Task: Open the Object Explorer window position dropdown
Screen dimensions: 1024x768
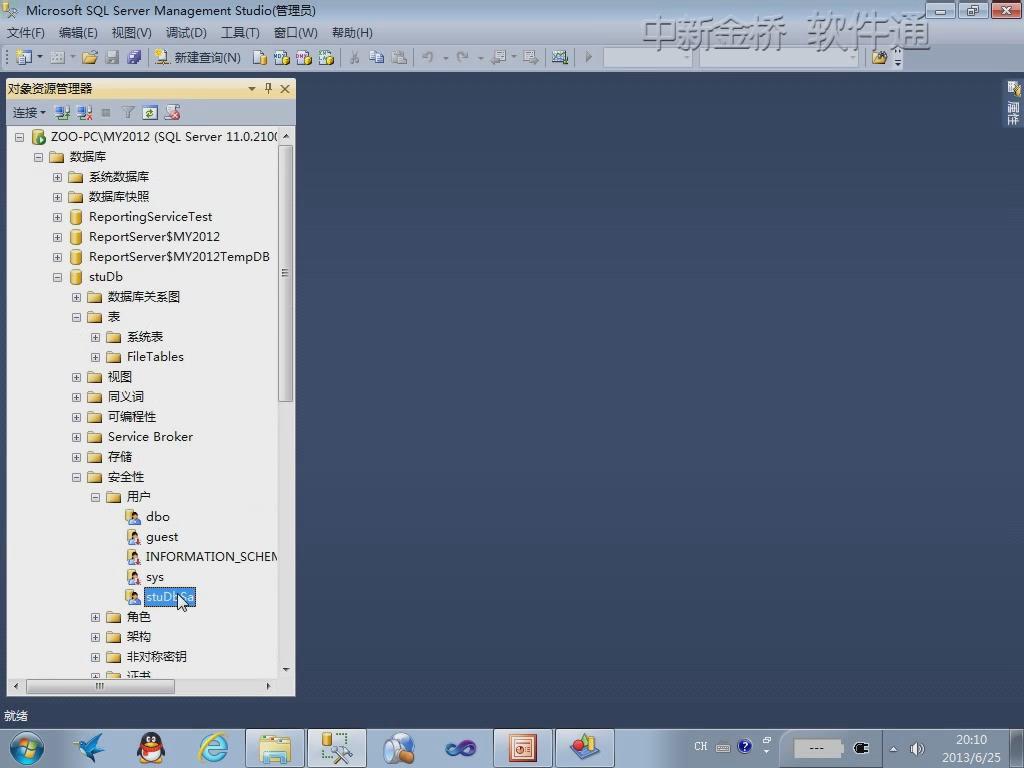Action: tap(251, 89)
